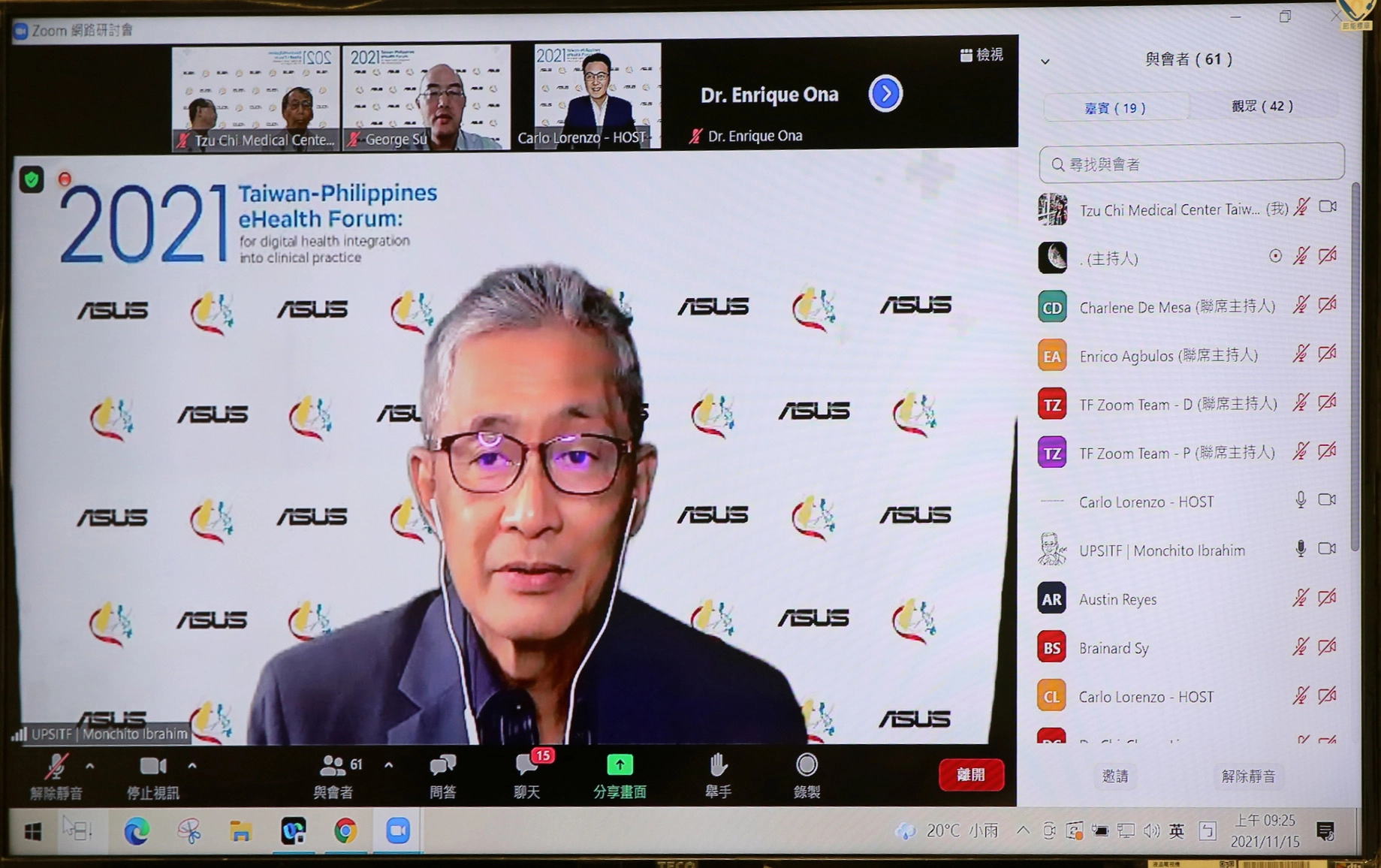
Task: Select the Carlo Lorenzo - HOST video thumbnail
Action: tap(598, 95)
